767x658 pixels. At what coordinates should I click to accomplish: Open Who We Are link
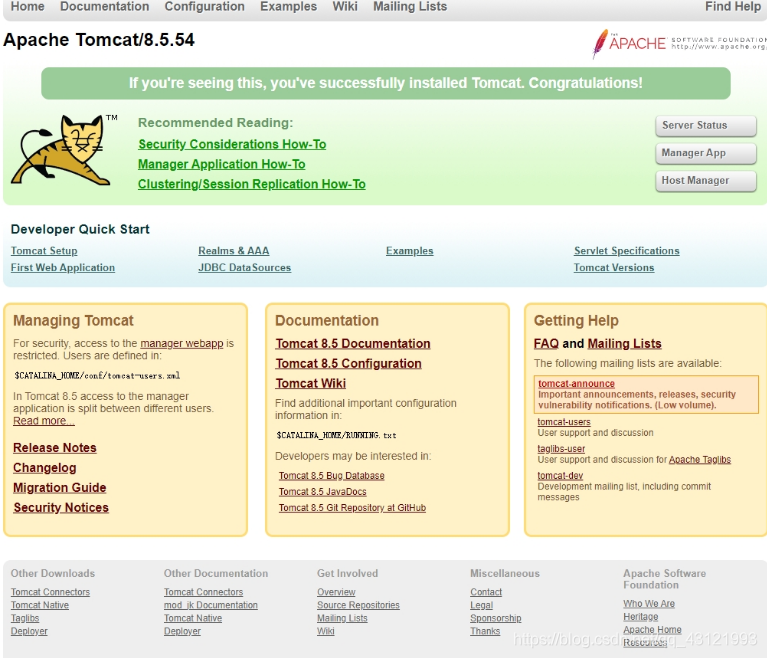pyautogui.click(x=649, y=604)
